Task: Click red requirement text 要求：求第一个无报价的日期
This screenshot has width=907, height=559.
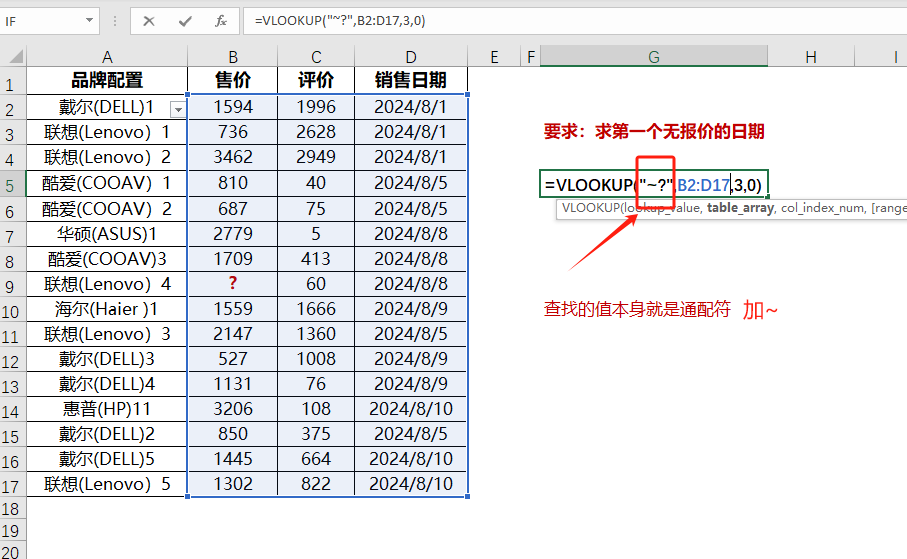Action: point(654,132)
